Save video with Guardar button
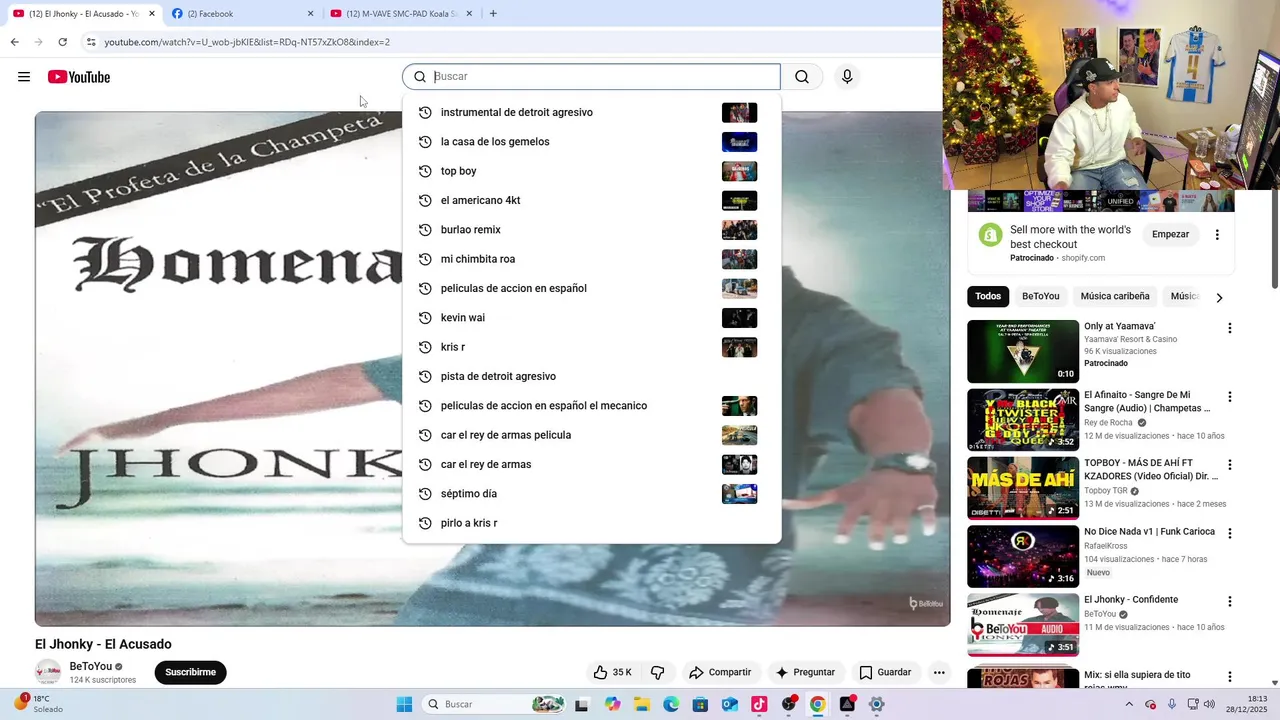The height and width of the screenshot is (720, 1280). click(885, 672)
